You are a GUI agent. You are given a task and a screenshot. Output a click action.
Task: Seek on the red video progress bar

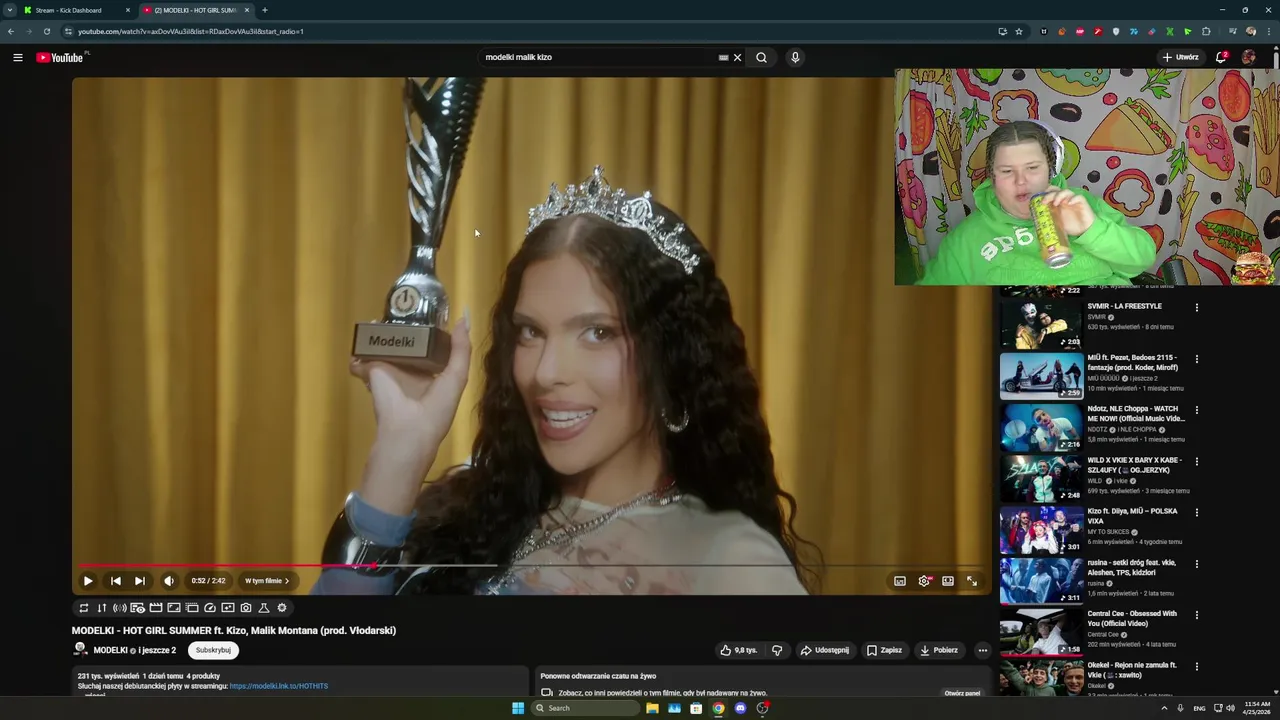point(226,566)
